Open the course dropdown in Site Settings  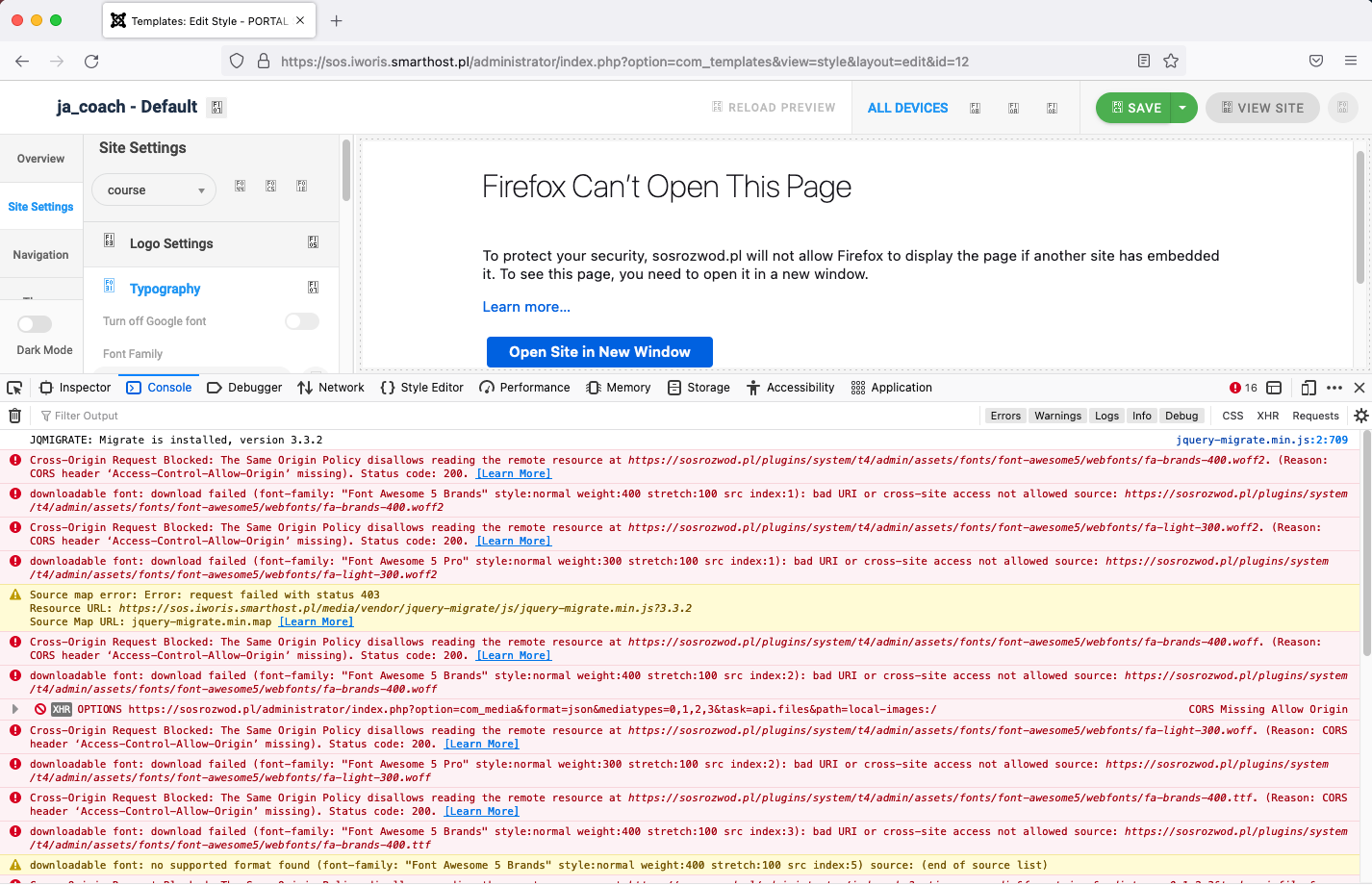click(x=154, y=190)
